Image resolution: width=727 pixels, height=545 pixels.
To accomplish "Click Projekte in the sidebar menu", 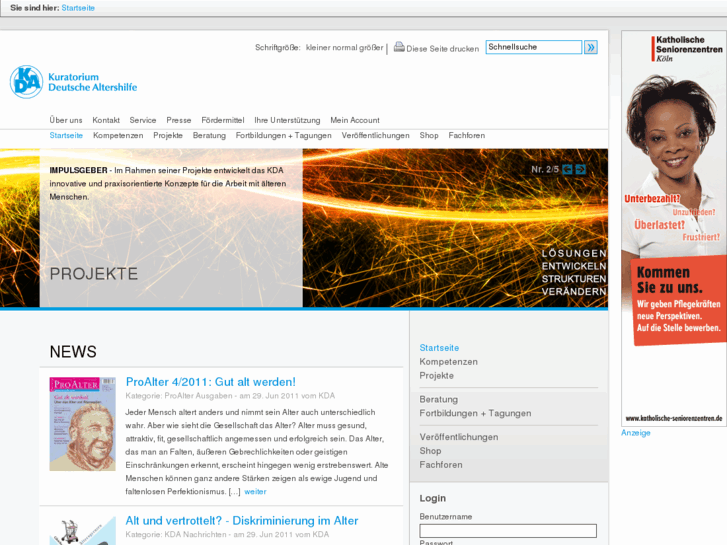I will click(436, 376).
